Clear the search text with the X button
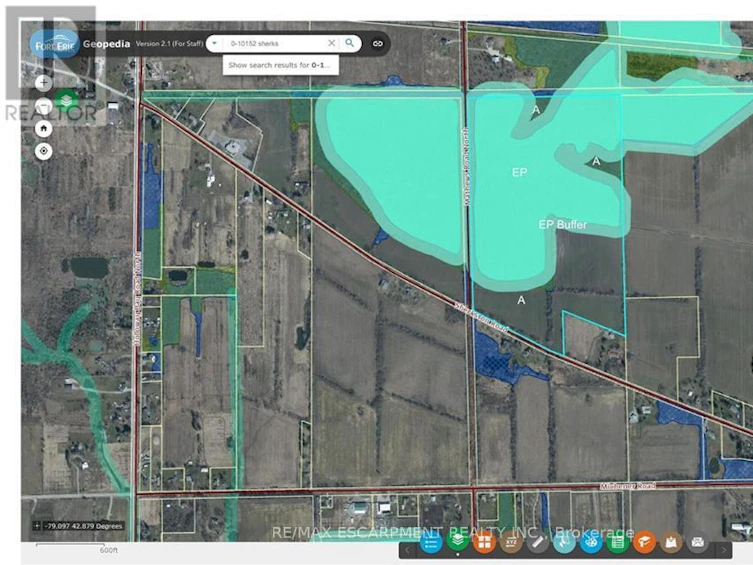 click(331, 43)
